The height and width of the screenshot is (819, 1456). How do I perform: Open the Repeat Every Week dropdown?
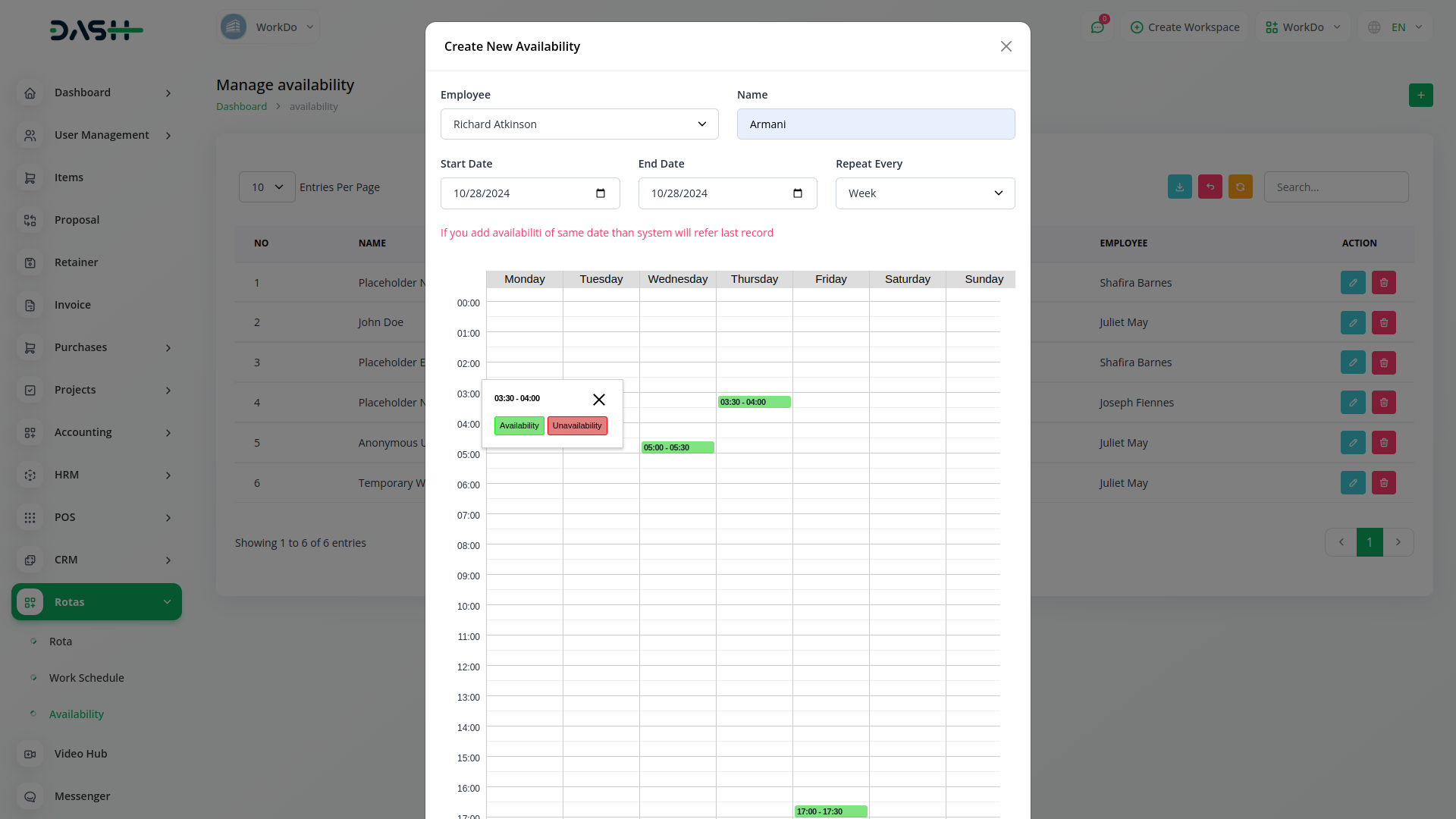click(924, 193)
